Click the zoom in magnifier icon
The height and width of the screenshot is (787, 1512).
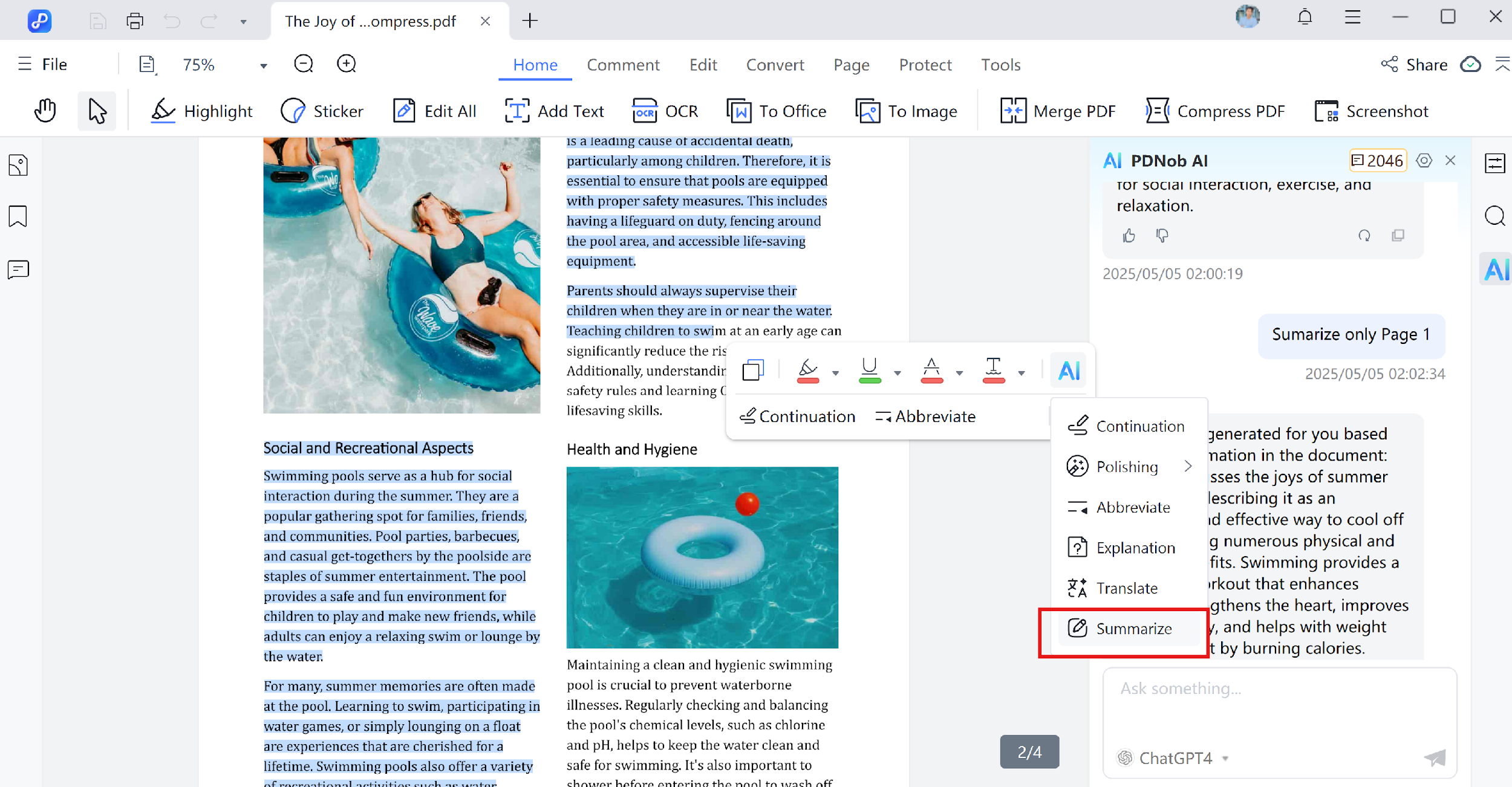point(346,64)
